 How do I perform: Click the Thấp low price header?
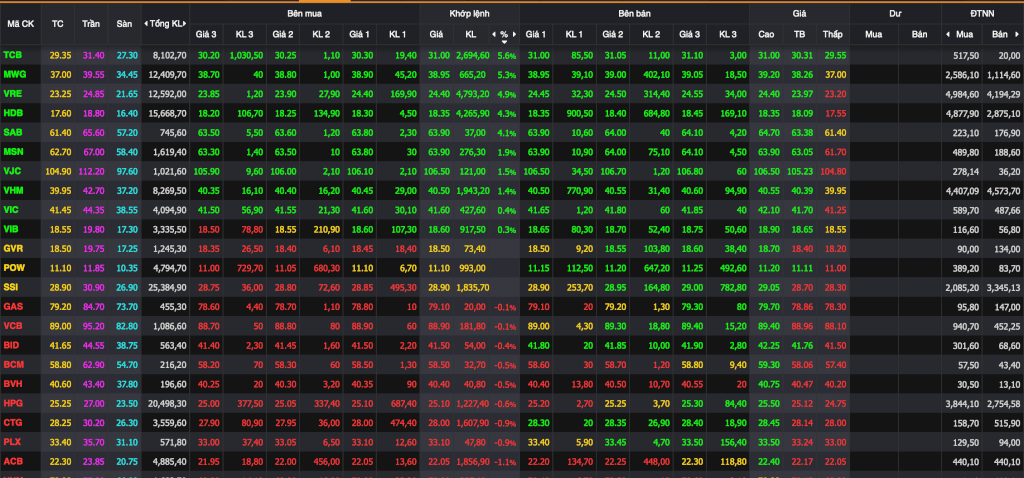pyautogui.click(x=833, y=34)
